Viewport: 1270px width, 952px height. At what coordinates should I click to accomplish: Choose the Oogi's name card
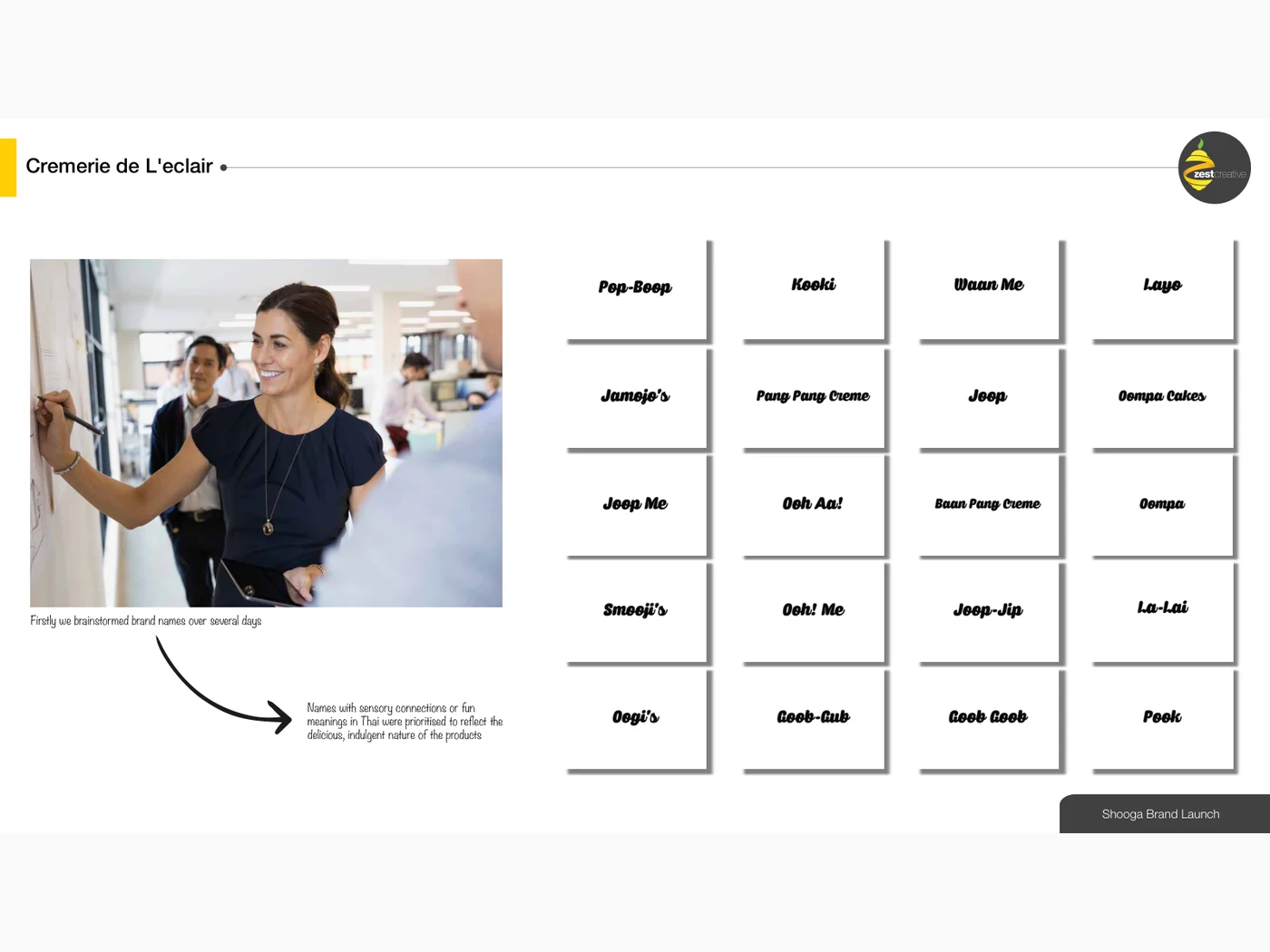[638, 720]
